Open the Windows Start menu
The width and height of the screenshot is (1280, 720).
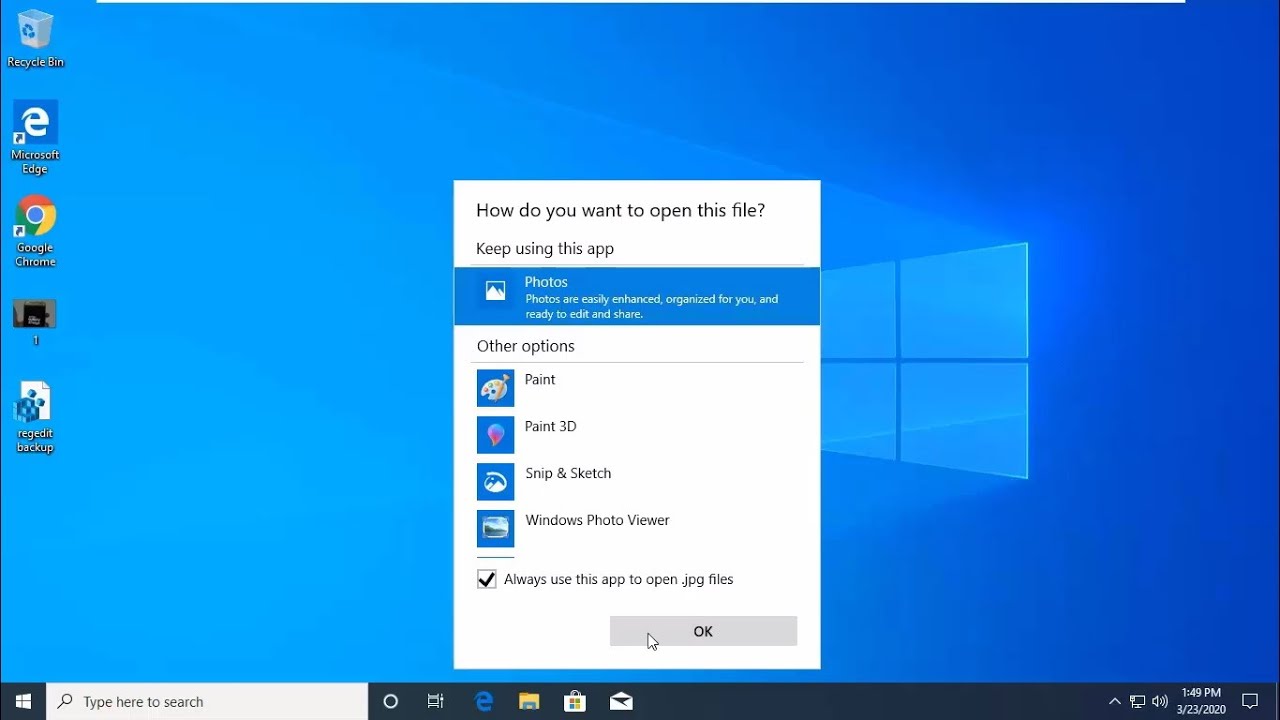pyautogui.click(x=23, y=701)
